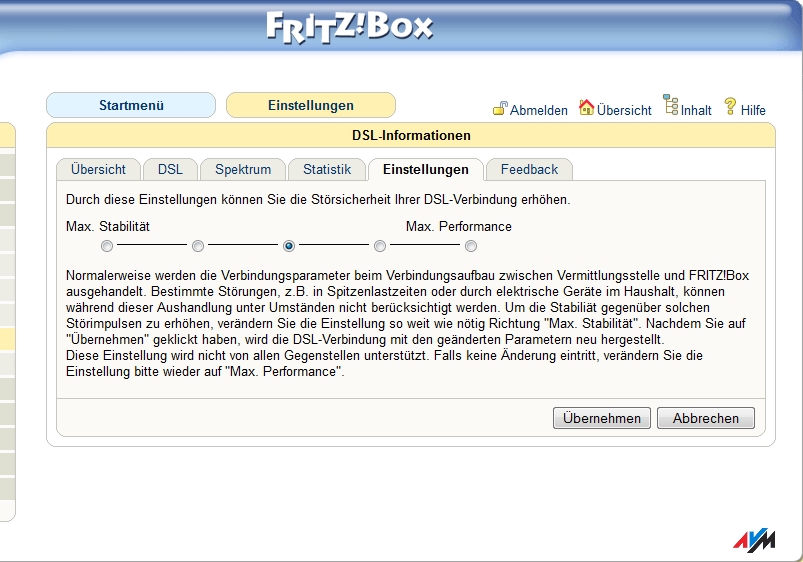
Task: Open the Übersicht link in the top bar
Action: pos(624,110)
